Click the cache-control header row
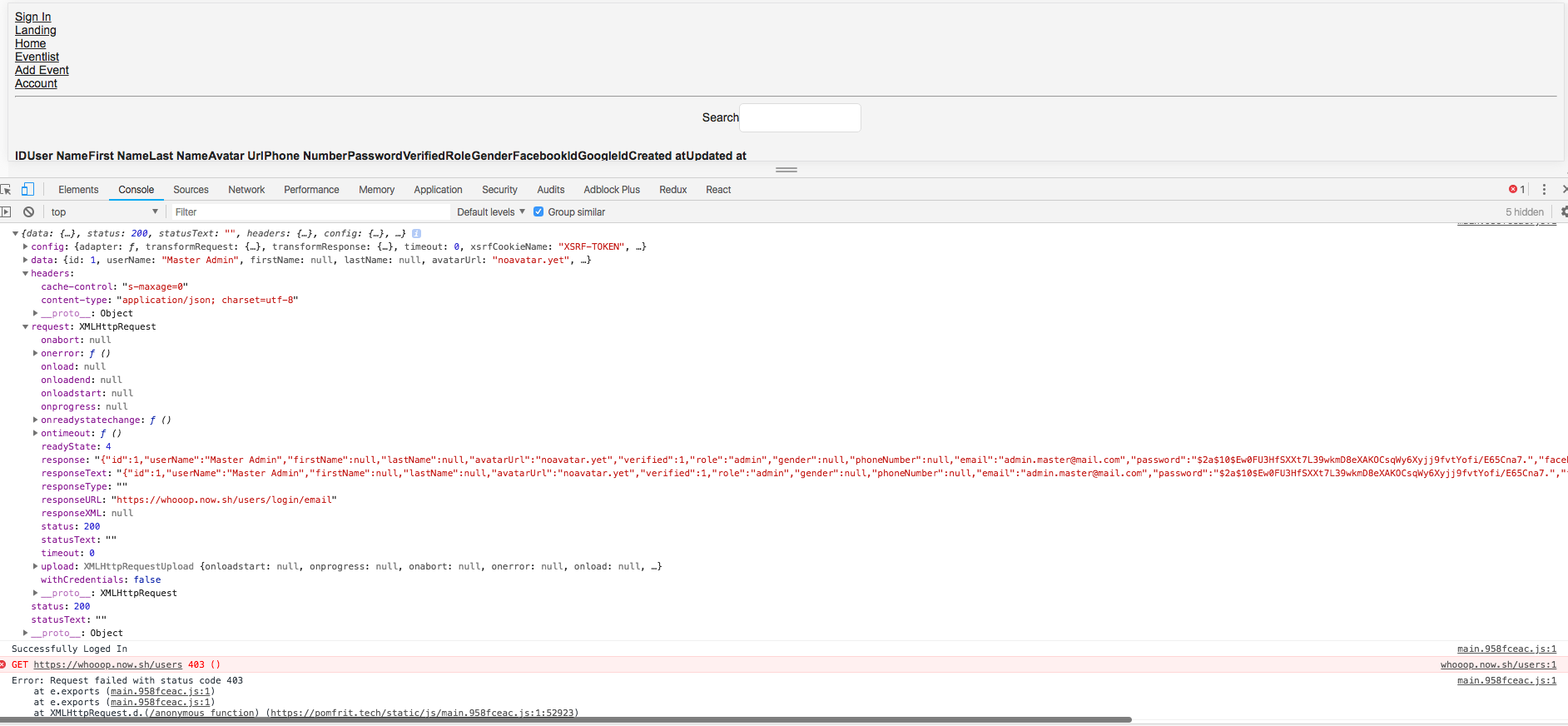 (x=115, y=287)
